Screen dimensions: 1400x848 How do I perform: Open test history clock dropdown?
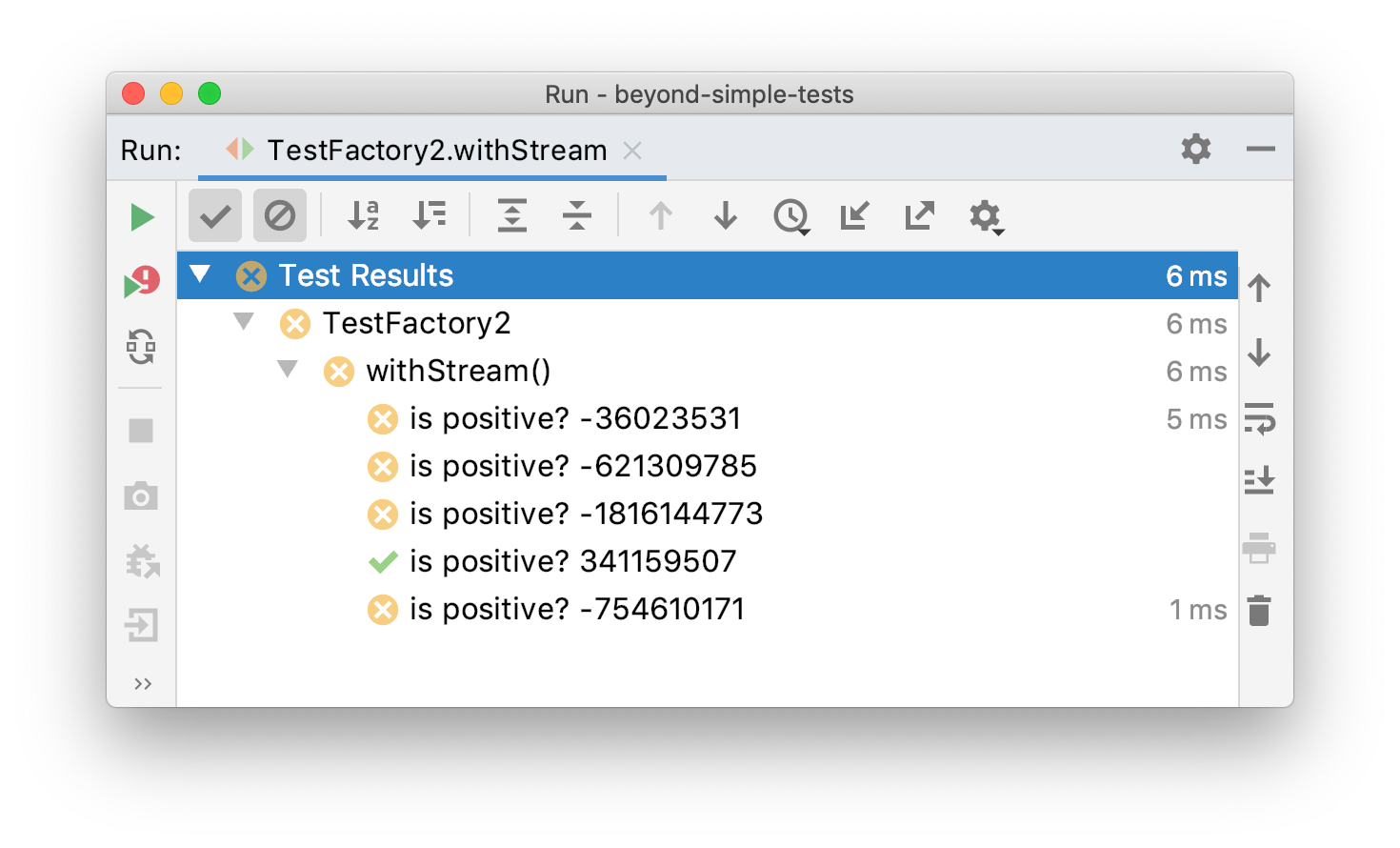click(x=791, y=216)
